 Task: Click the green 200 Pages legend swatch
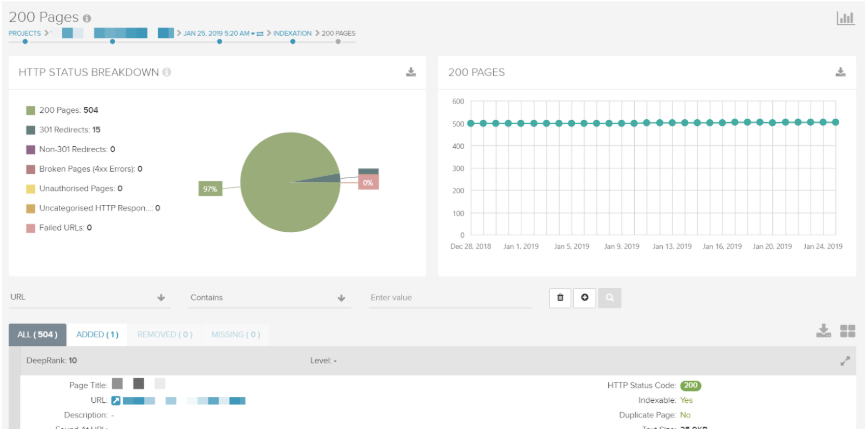pyautogui.click(x=31, y=110)
